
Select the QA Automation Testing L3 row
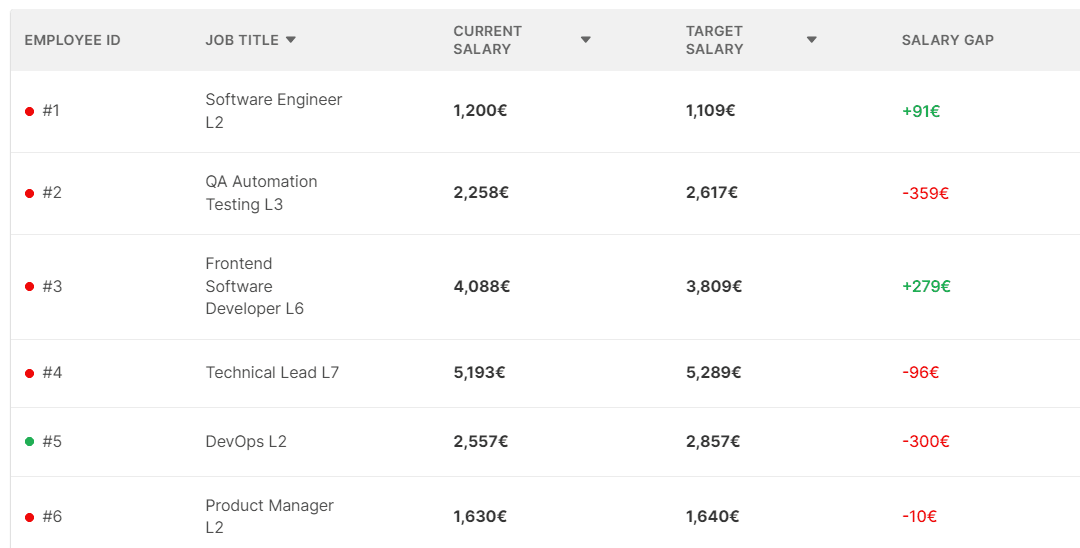coord(546,193)
